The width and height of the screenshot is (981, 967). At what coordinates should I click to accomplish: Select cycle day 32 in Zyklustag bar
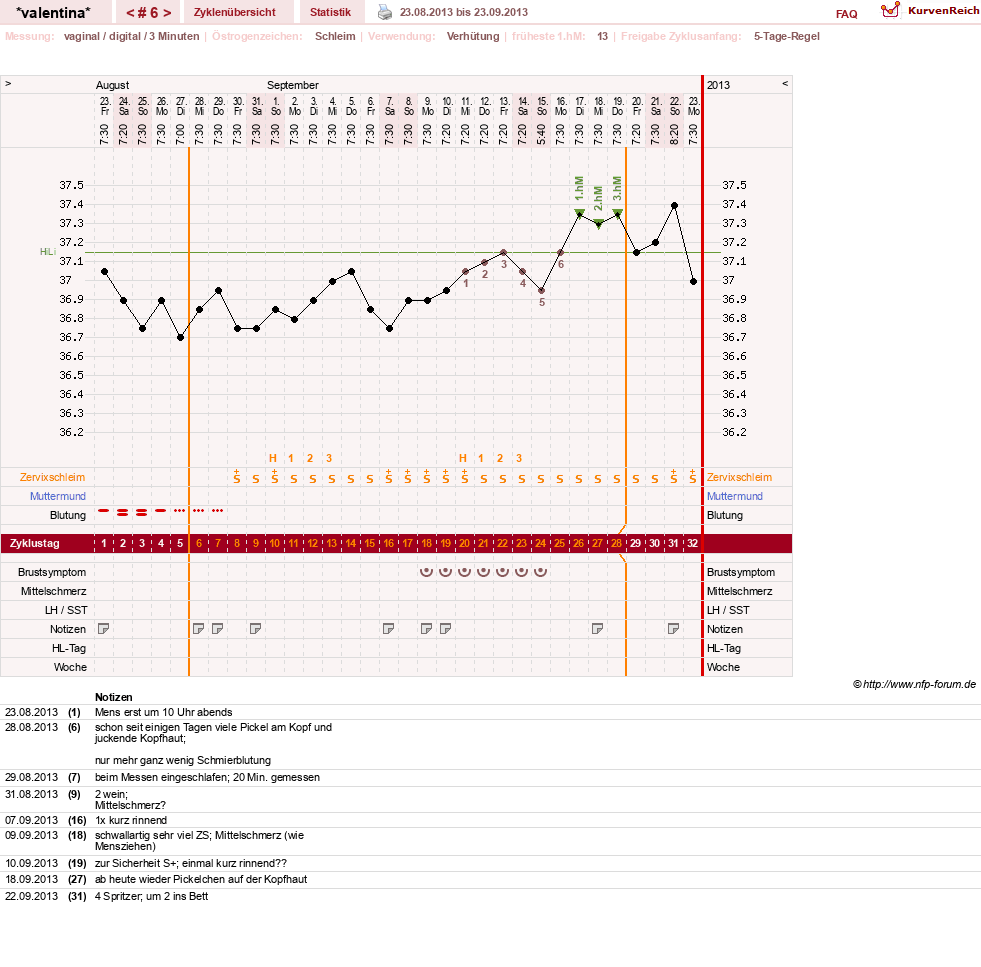click(693, 543)
